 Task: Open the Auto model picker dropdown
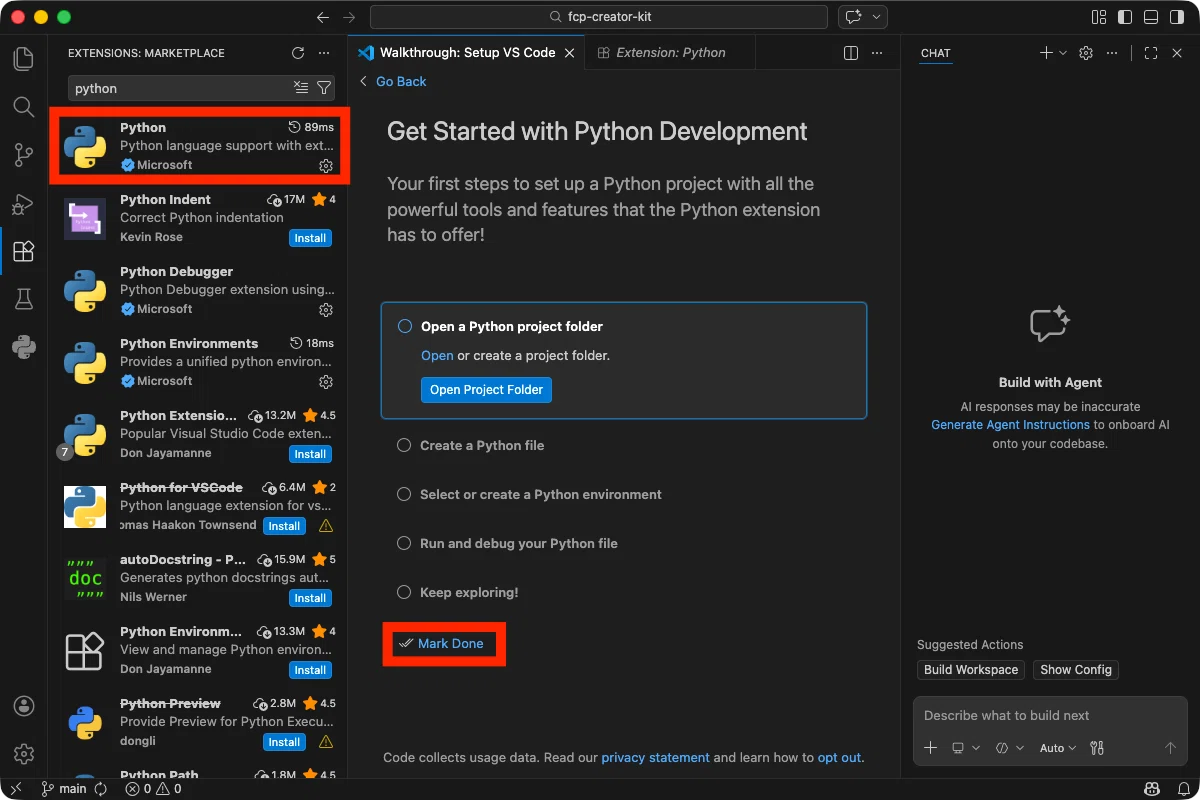coord(1058,748)
